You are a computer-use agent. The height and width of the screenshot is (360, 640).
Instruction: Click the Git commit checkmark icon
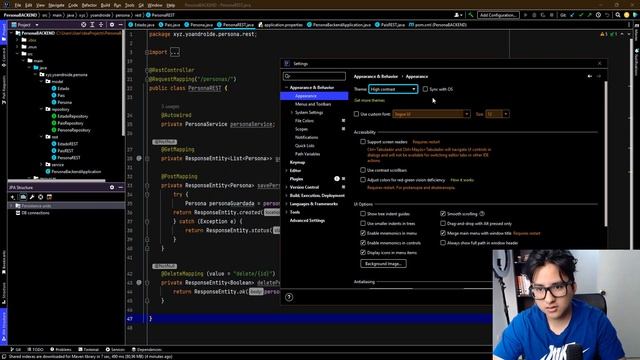click(580, 15)
